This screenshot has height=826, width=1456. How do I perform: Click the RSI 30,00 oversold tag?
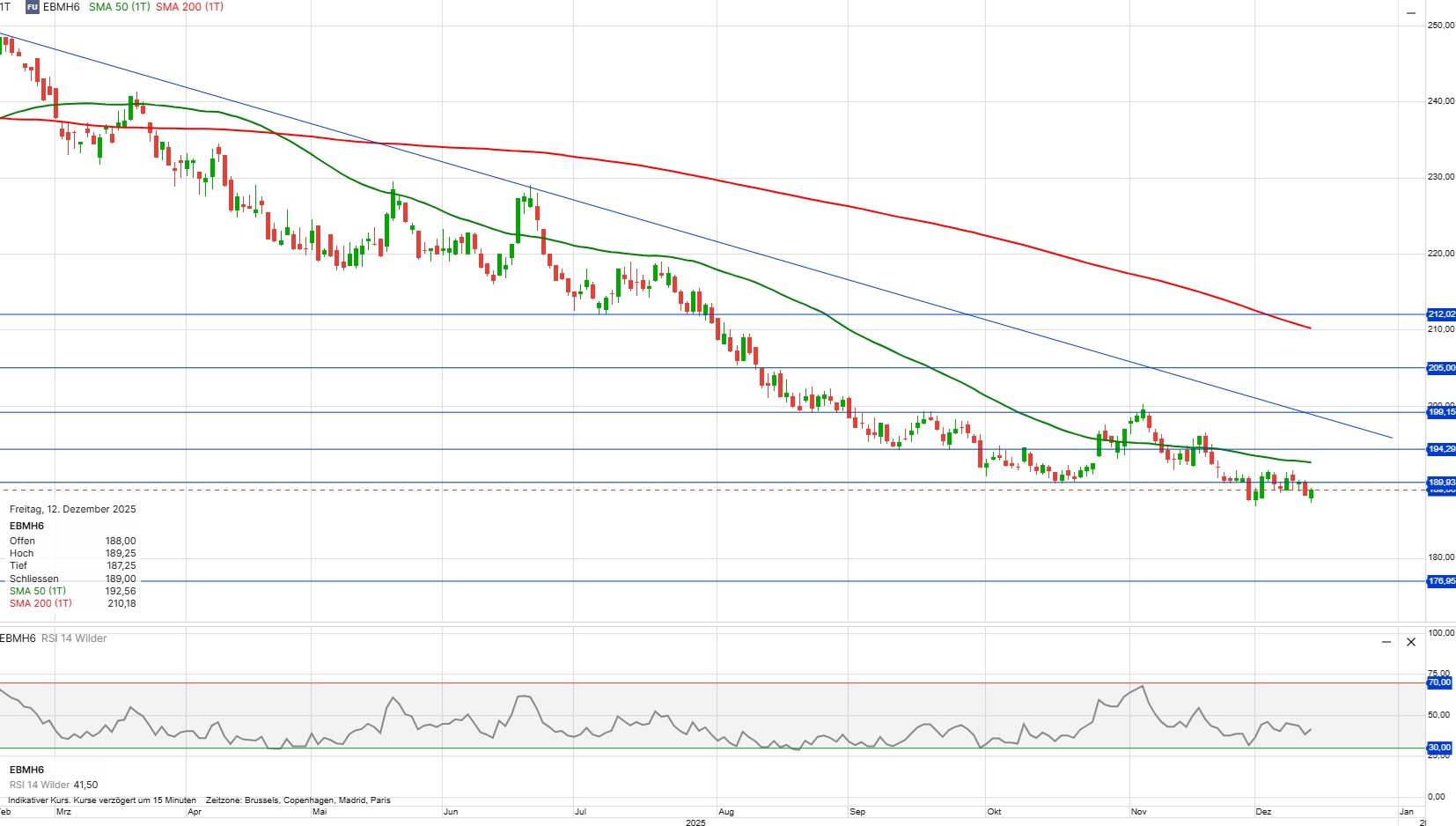point(1439,748)
